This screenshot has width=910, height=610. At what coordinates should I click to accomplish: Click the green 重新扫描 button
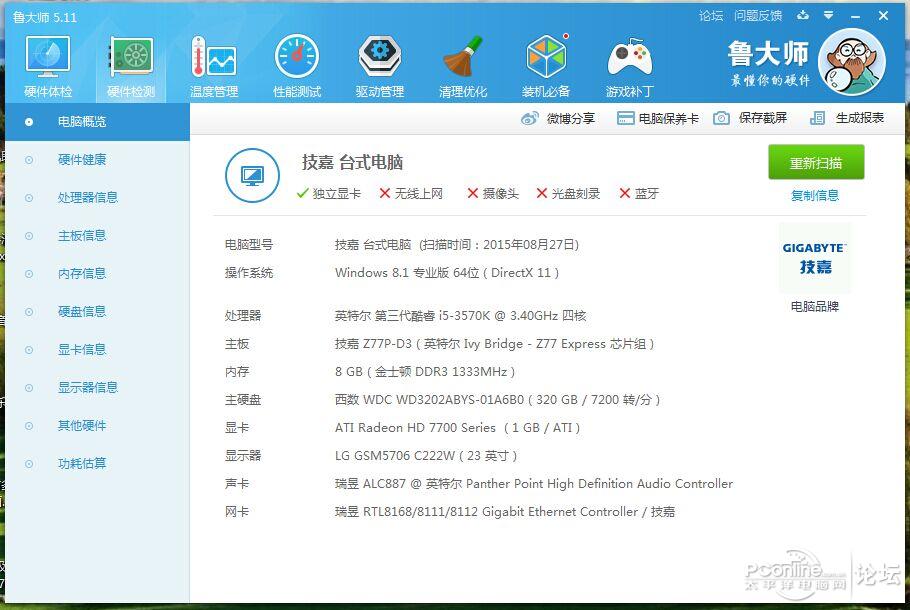coord(816,163)
